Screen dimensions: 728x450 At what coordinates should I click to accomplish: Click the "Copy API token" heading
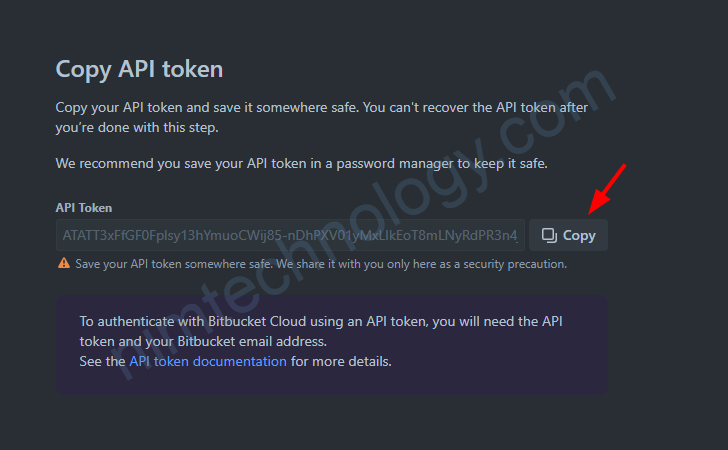(139, 69)
